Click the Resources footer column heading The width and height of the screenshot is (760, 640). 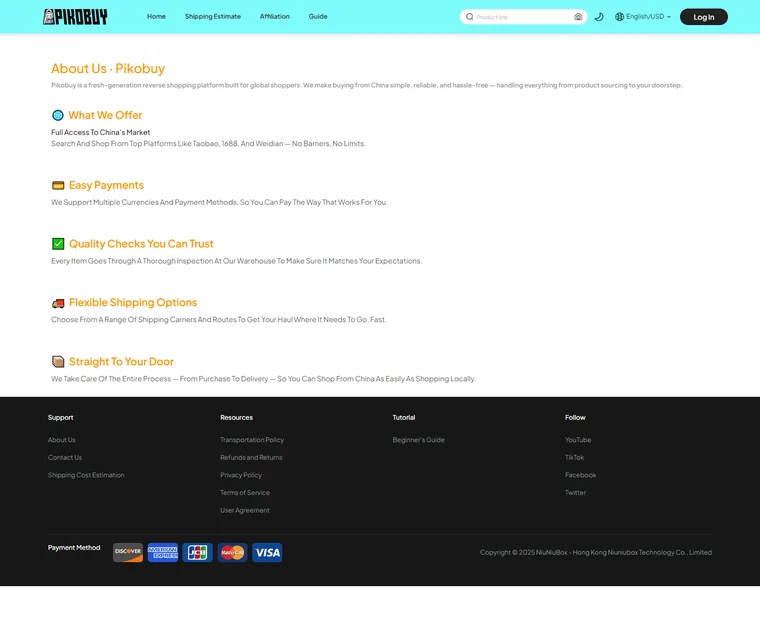click(x=237, y=417)
